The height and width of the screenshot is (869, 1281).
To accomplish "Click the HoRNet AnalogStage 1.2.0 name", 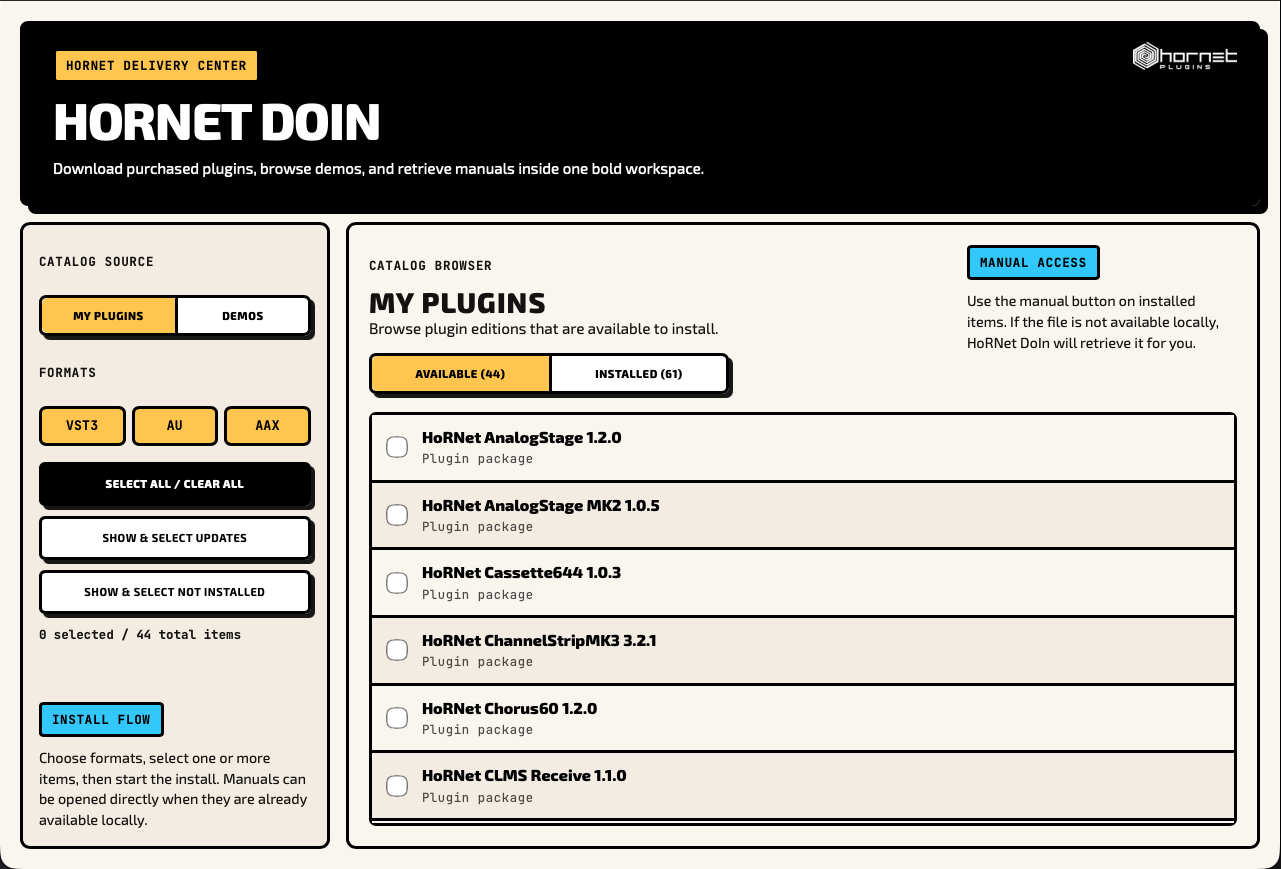I will point(521,438).
